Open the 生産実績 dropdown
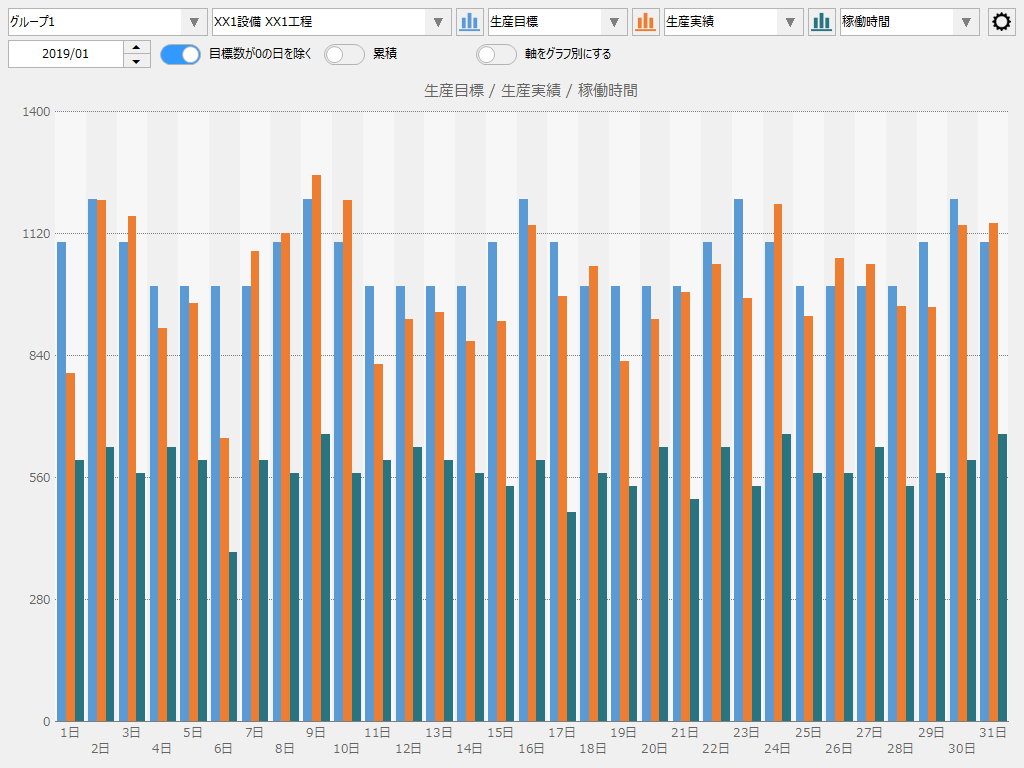Screen dimensions: 1024x768 tap(733, 22)
